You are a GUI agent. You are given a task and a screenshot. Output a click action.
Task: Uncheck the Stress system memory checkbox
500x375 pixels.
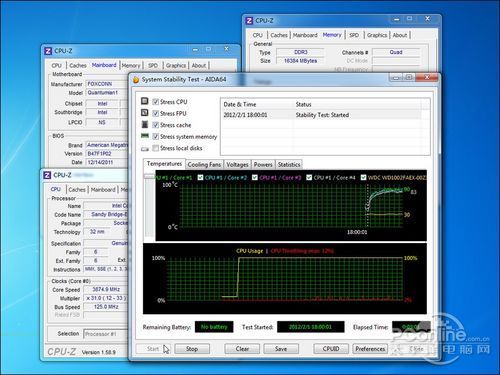coord(156,136)
